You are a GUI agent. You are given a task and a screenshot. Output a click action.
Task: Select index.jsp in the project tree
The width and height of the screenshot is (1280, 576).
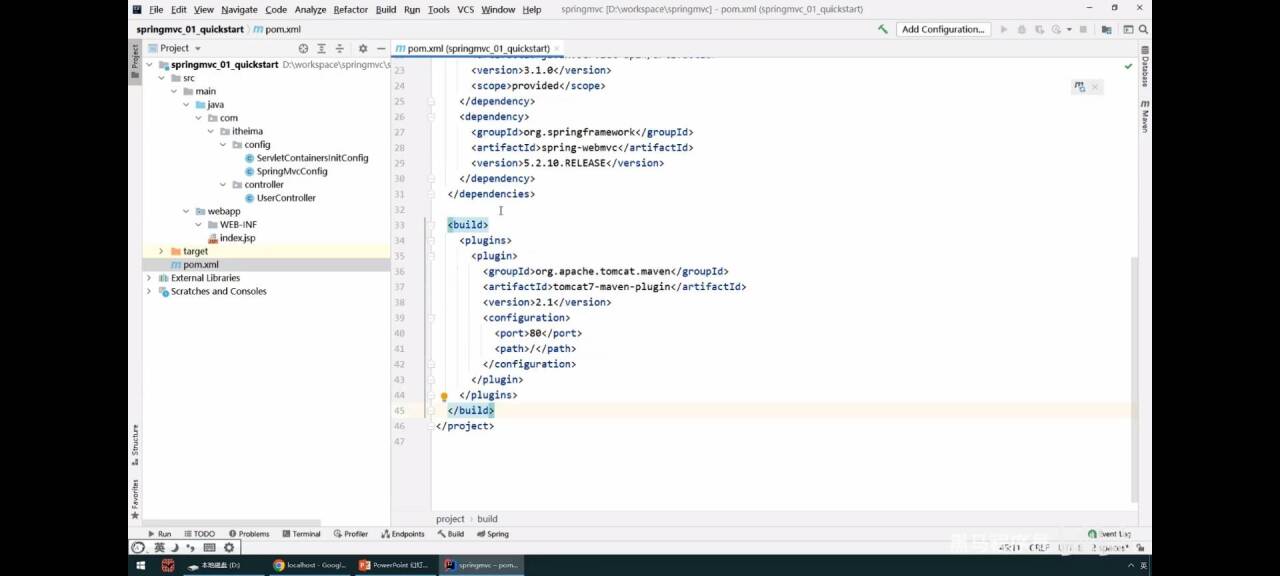coord(231,238)
